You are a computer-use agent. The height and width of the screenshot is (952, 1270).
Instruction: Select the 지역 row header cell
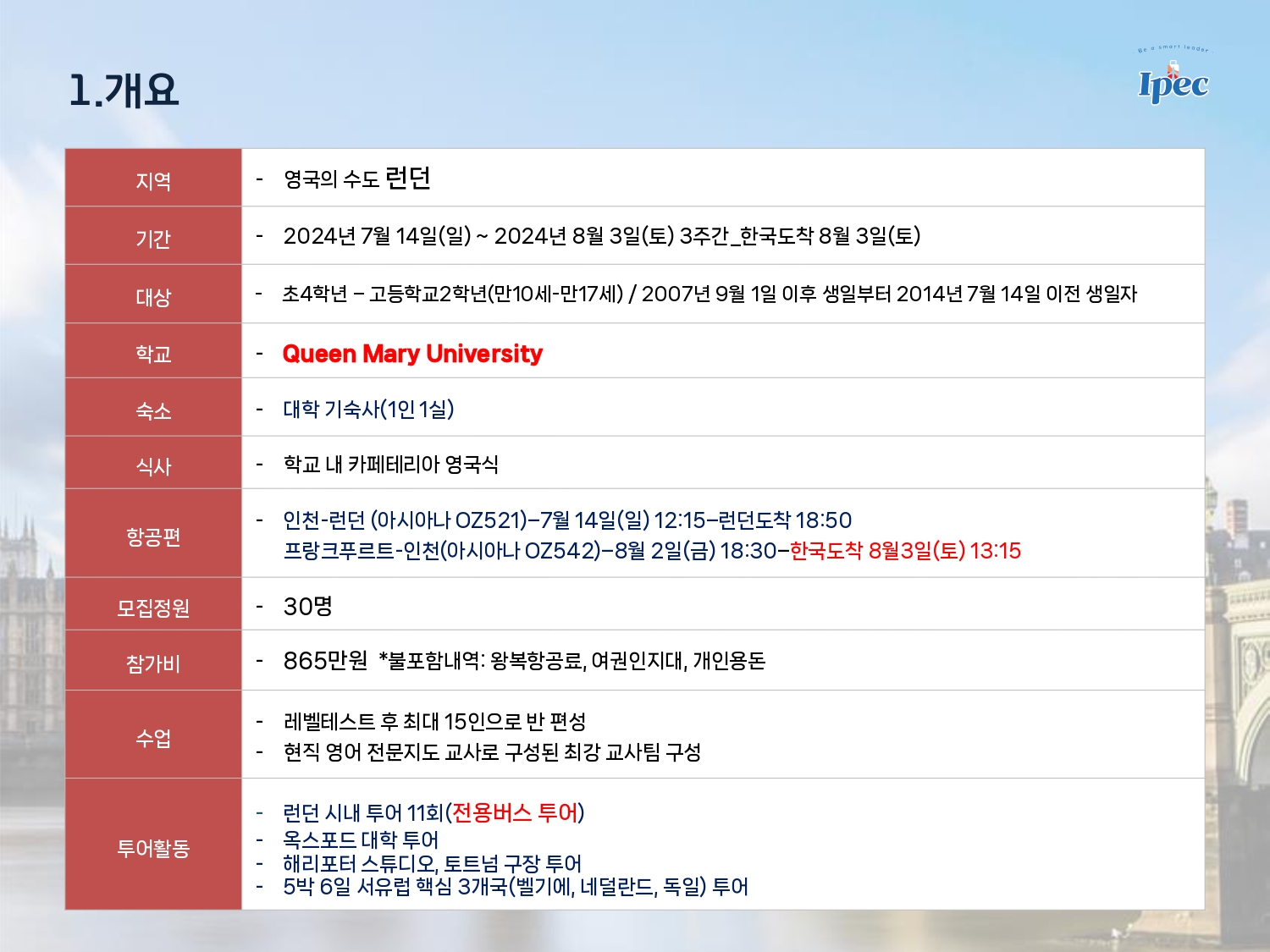(153, 180)
